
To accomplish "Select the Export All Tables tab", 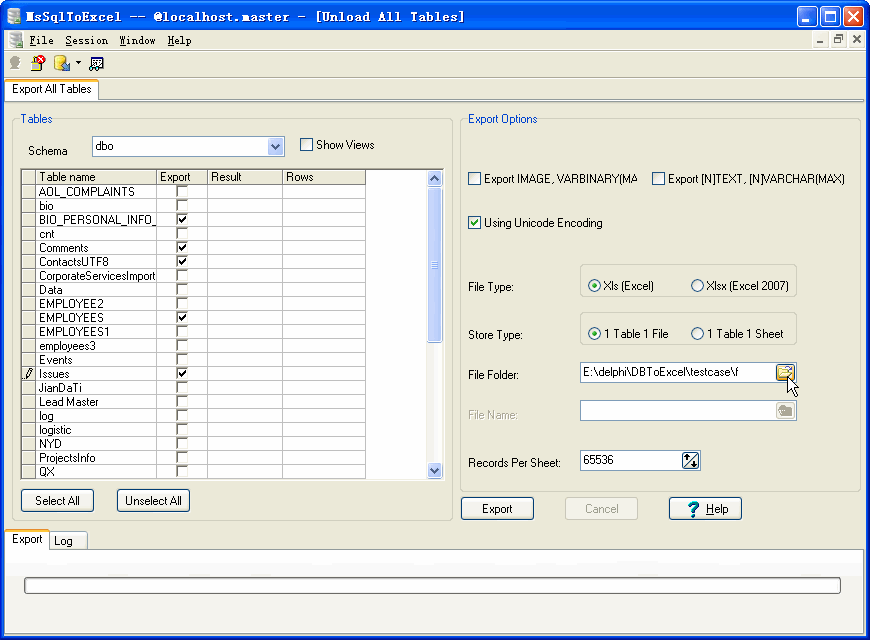I will pyautogui.click(x=52, y=89).
